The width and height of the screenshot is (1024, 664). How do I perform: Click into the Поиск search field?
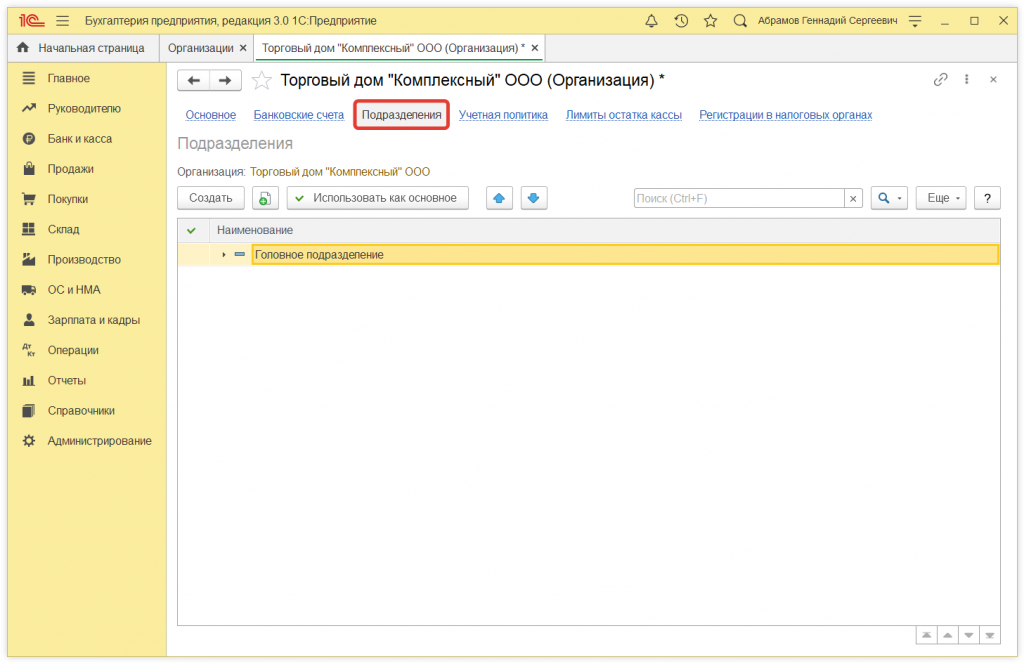point(738,199)
